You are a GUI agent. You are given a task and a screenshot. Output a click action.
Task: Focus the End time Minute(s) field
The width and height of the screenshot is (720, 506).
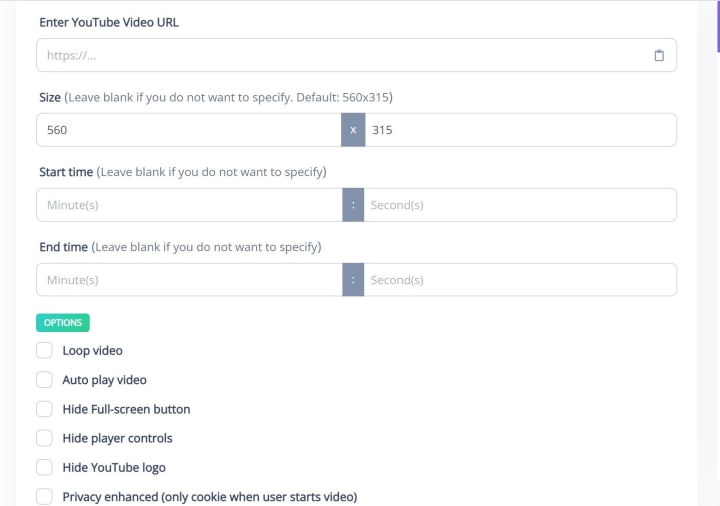coord(190,280)
